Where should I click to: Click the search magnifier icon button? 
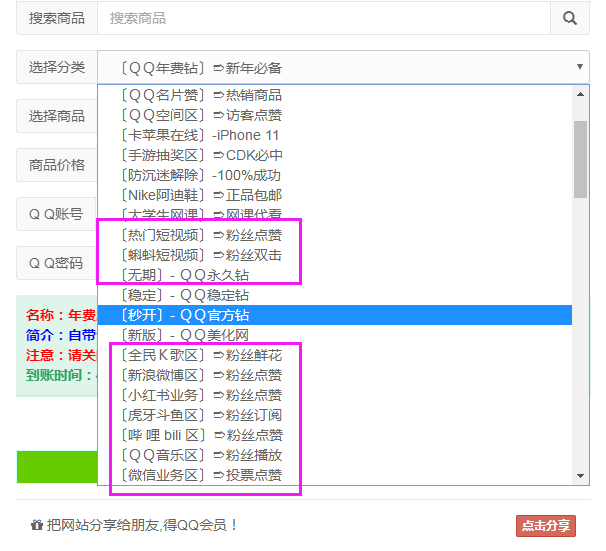coord(570,18)
